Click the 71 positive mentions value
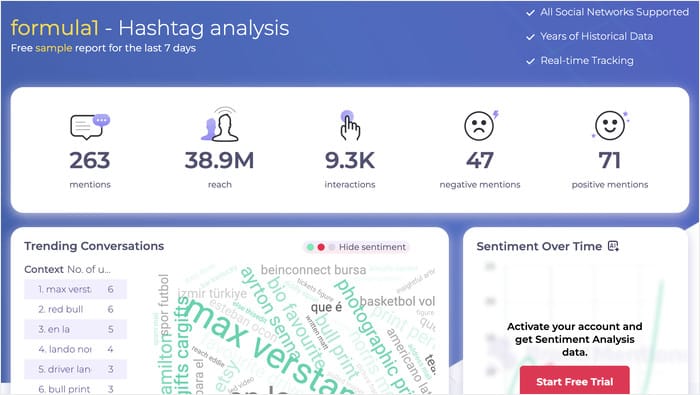 tap(610, 160)
